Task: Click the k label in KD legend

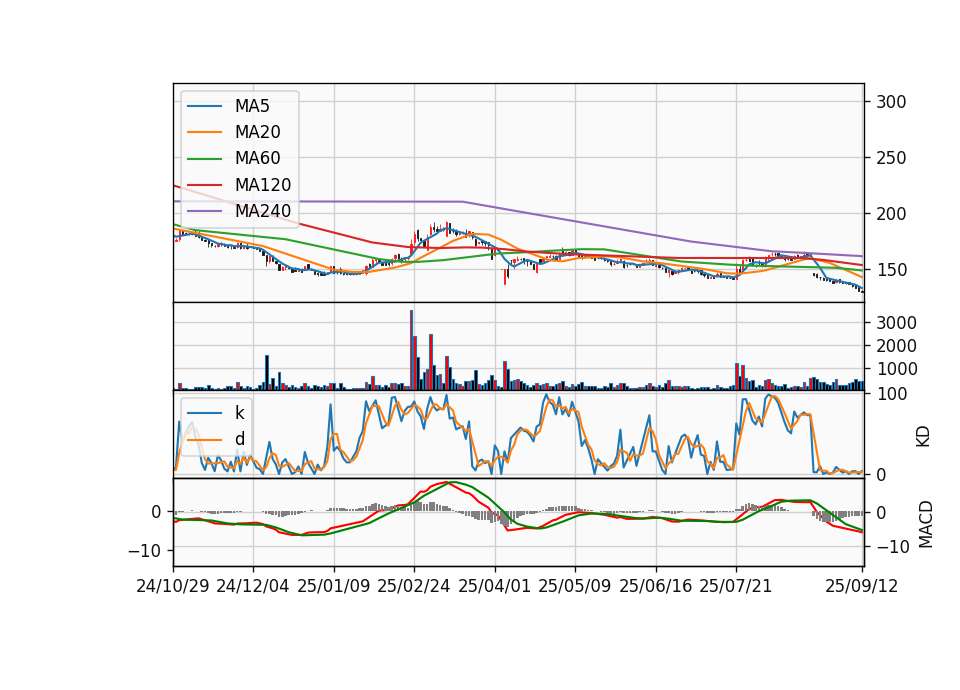Action: point(239,413)
